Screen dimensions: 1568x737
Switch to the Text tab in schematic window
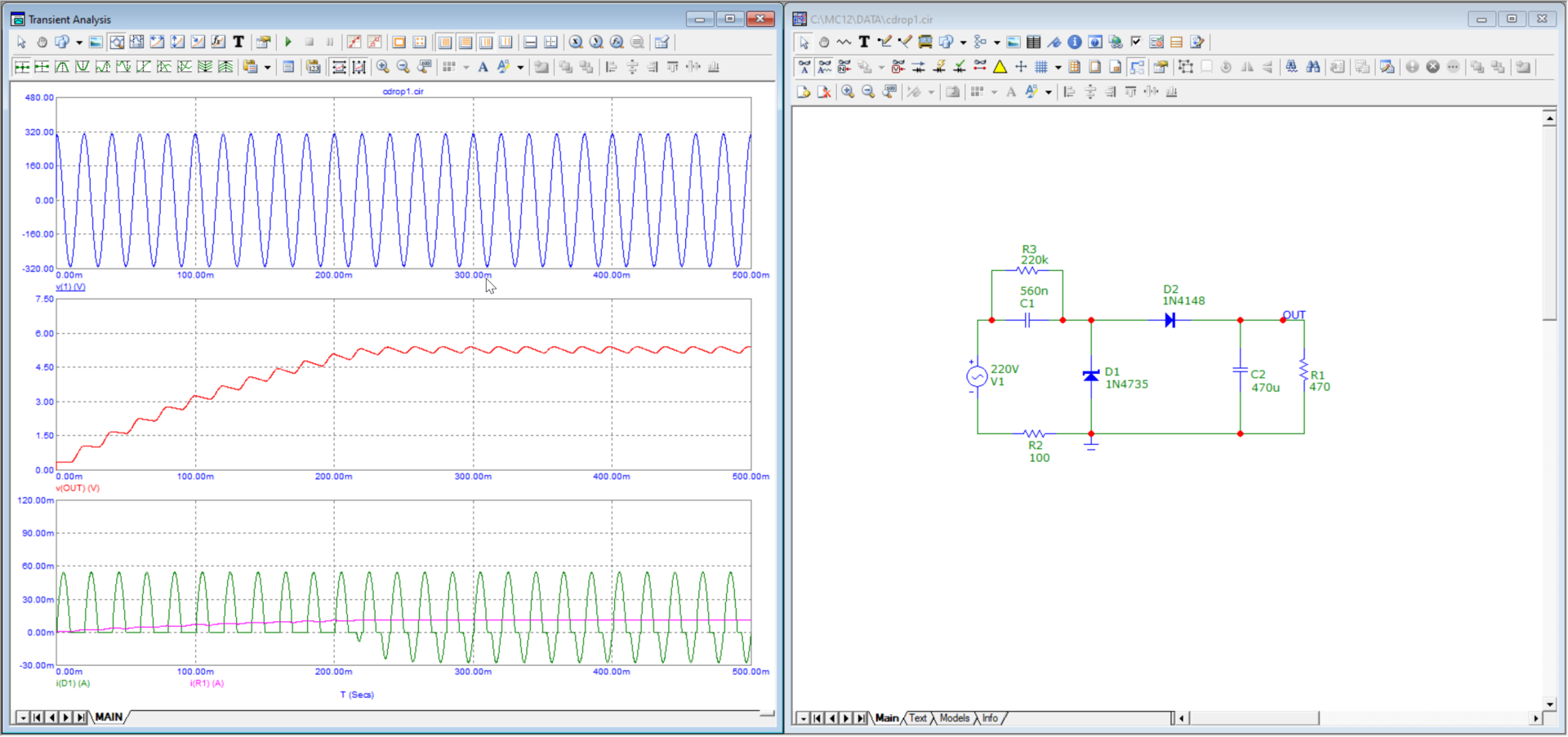(918, 718)
